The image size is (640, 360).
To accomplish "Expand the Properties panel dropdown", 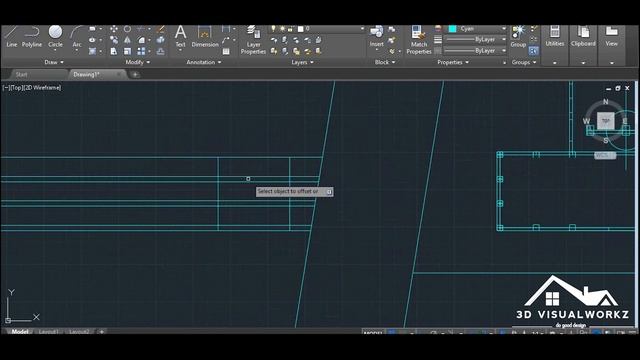I will (x=453, y=62).
